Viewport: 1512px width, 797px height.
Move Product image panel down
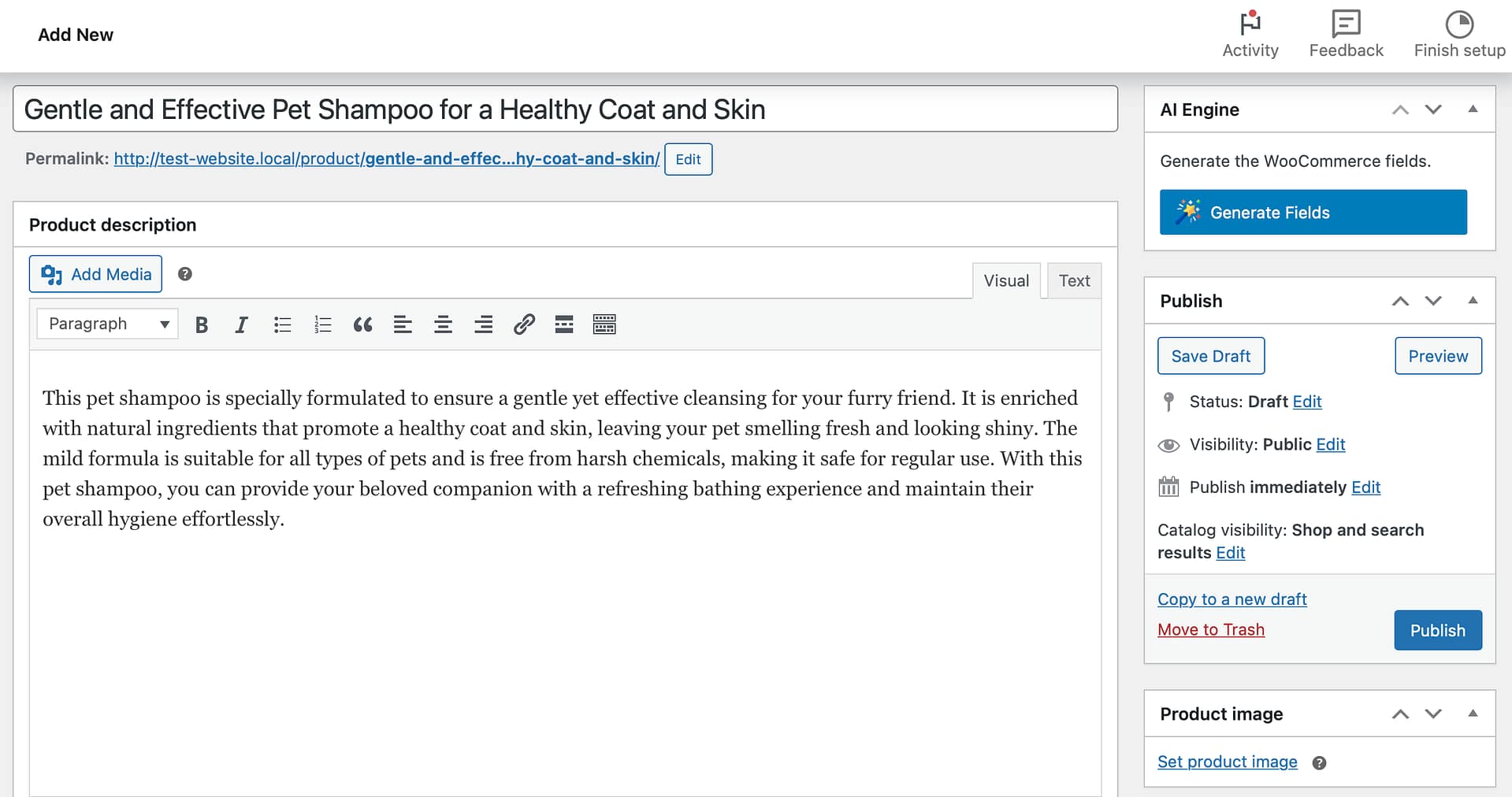1433,714
